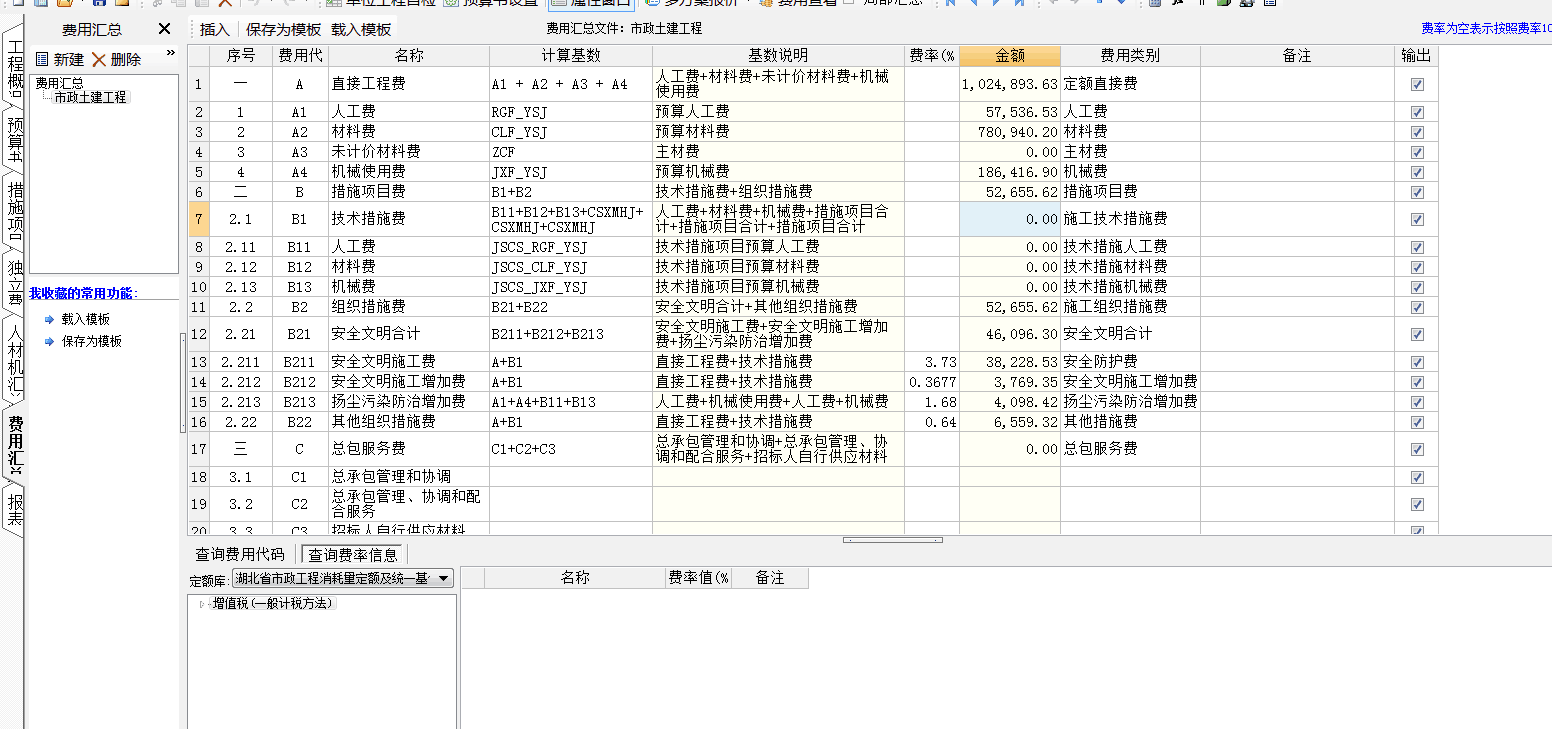Open the 查询费用代码 bottom tab
Image resolution: width=1552 pixels, height=729 pixels.
240,554
